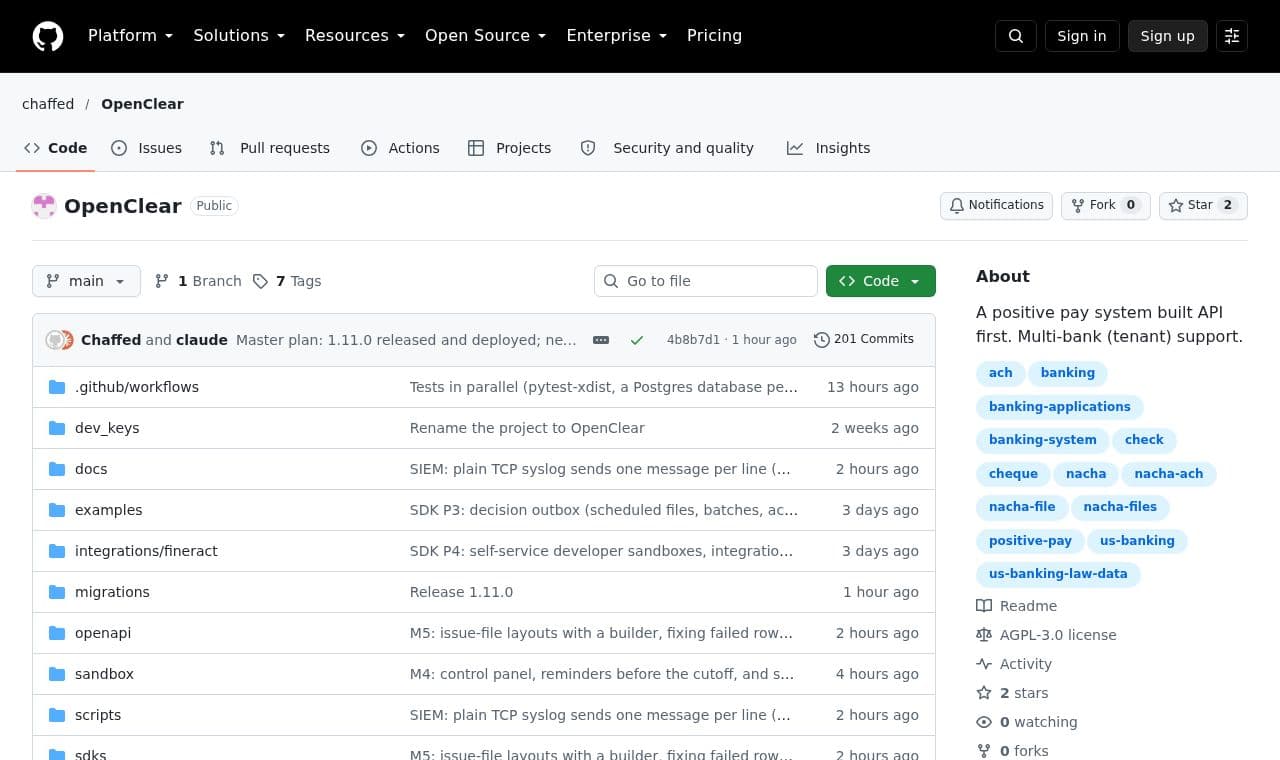
Task: Open the scripts folder icon
Action: (x=57, y=715)
